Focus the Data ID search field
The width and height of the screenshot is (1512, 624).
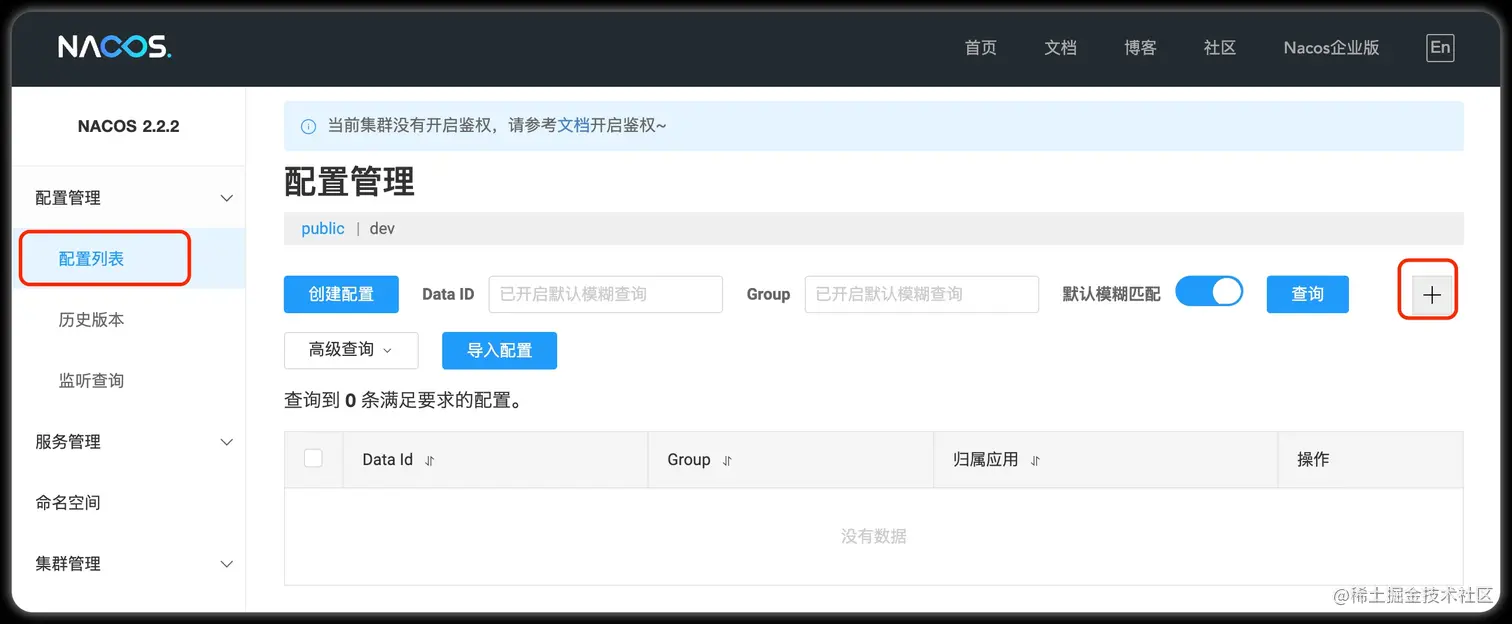click(x=605, y=294)
